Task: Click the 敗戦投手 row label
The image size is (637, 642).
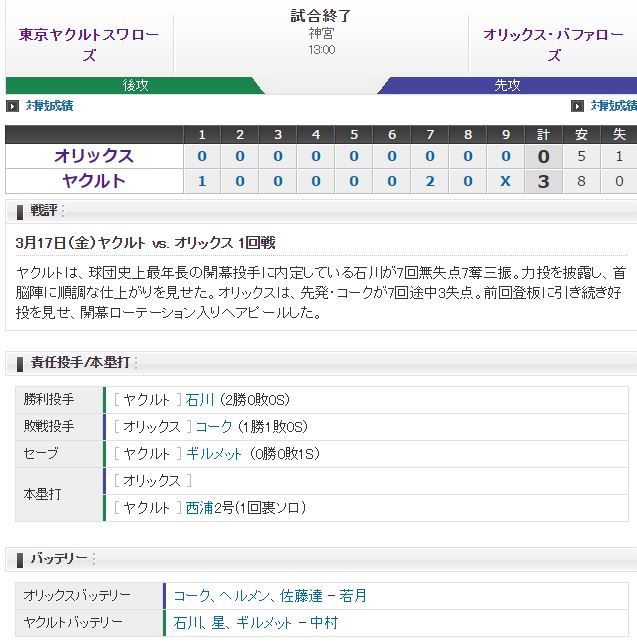Action: [49, 426]
